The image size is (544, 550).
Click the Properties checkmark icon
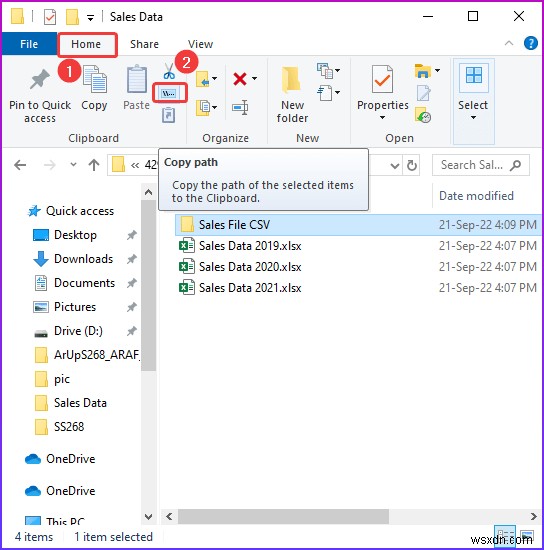click(x=382, y=79)
